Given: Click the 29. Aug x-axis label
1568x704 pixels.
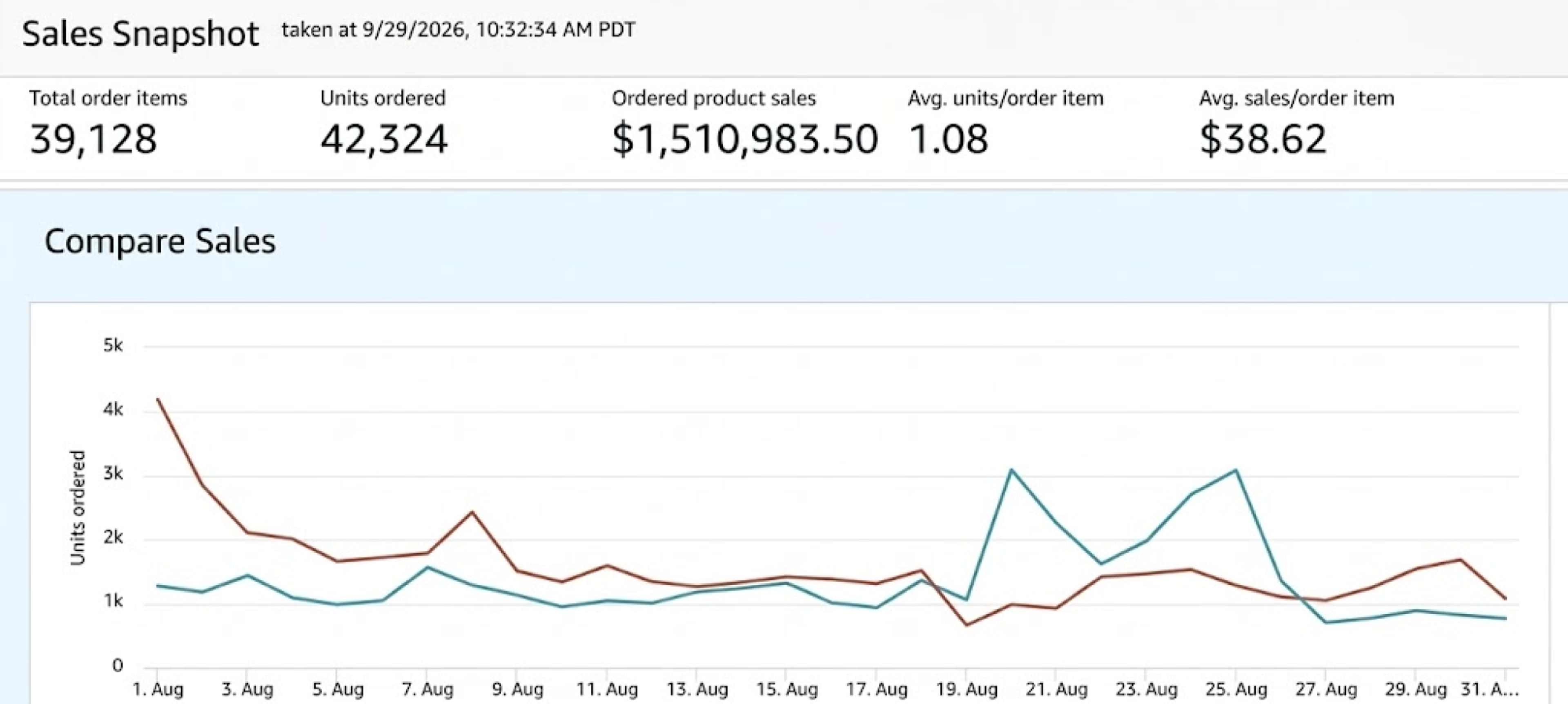Looking at the screenshot, I should pyautogui.click(x=1416, y=690).
